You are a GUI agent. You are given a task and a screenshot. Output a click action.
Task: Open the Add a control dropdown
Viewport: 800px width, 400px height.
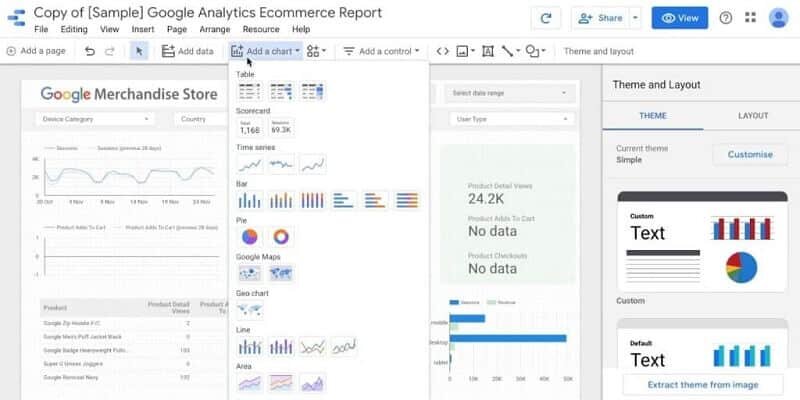(381, 51)
